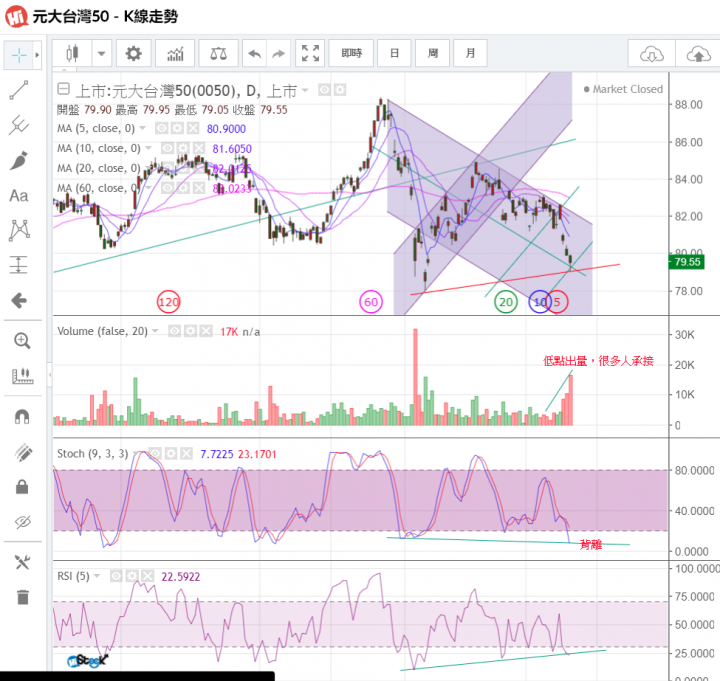The image size is (720, 681).
Task: Switch the chart to fullscreen mode
Action: 310,54
